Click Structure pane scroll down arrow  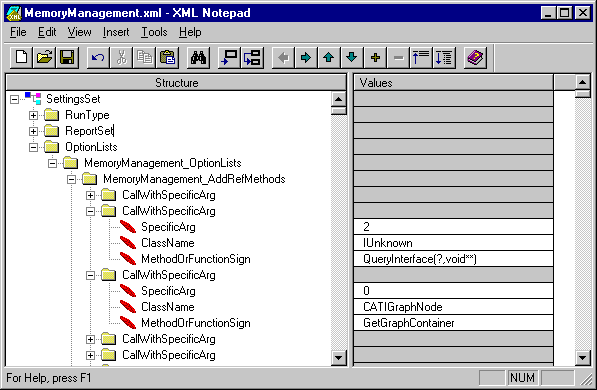[338, 358]
